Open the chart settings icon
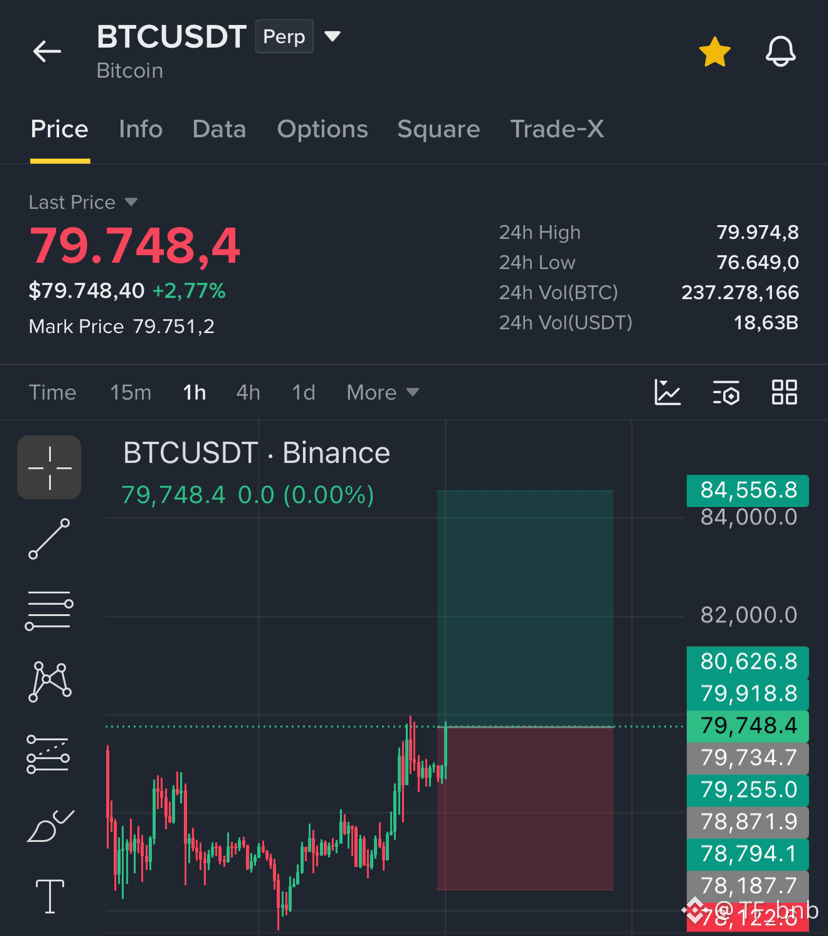The image size is (828, 936). (x=726, y=392)
